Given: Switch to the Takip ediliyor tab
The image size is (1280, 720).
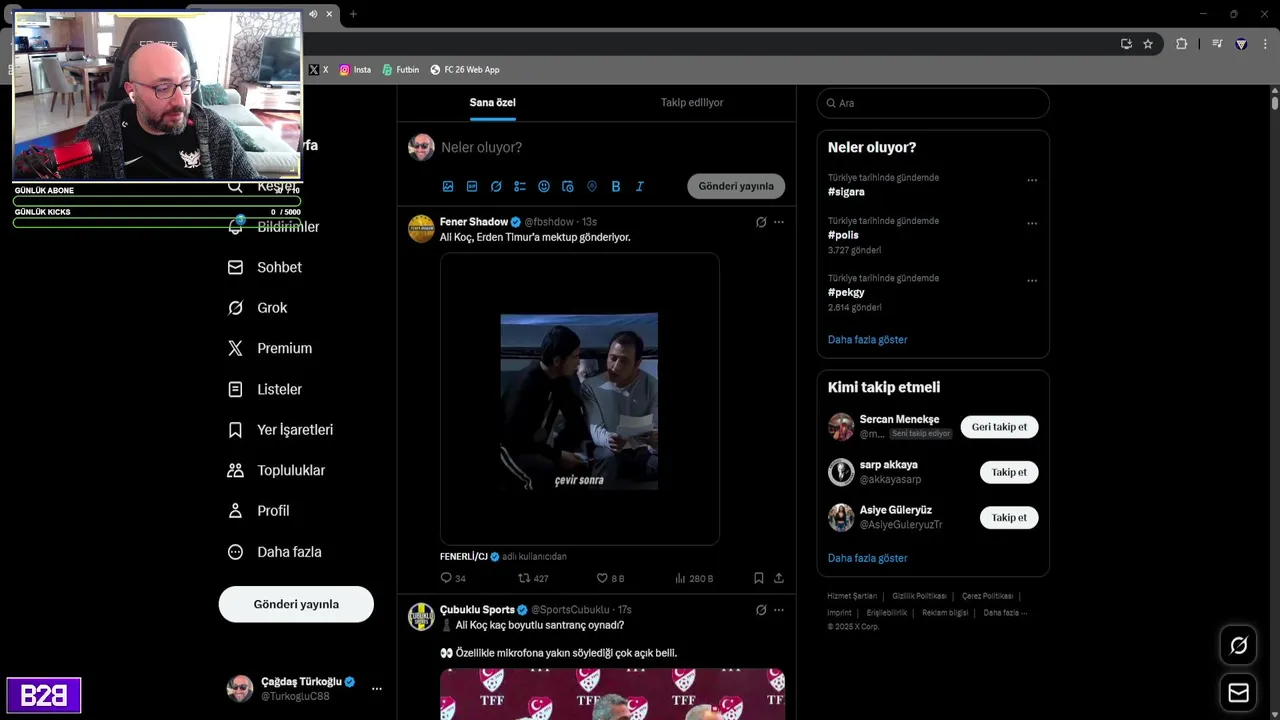Looking at the screenshot, I should point(692,102).
